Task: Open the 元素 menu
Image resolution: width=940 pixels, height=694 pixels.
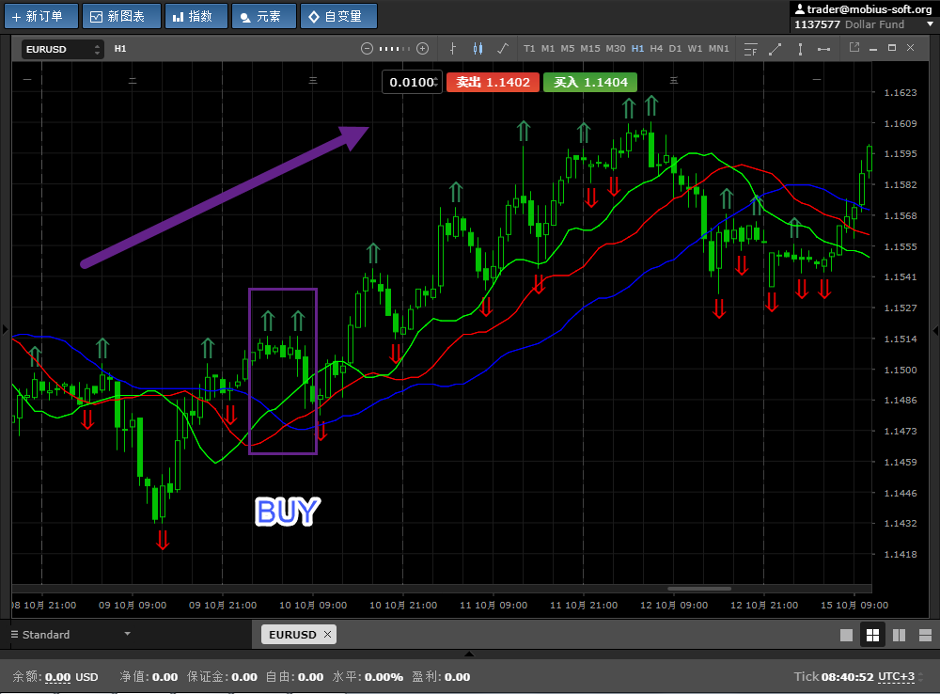Action: coord(263,16)
